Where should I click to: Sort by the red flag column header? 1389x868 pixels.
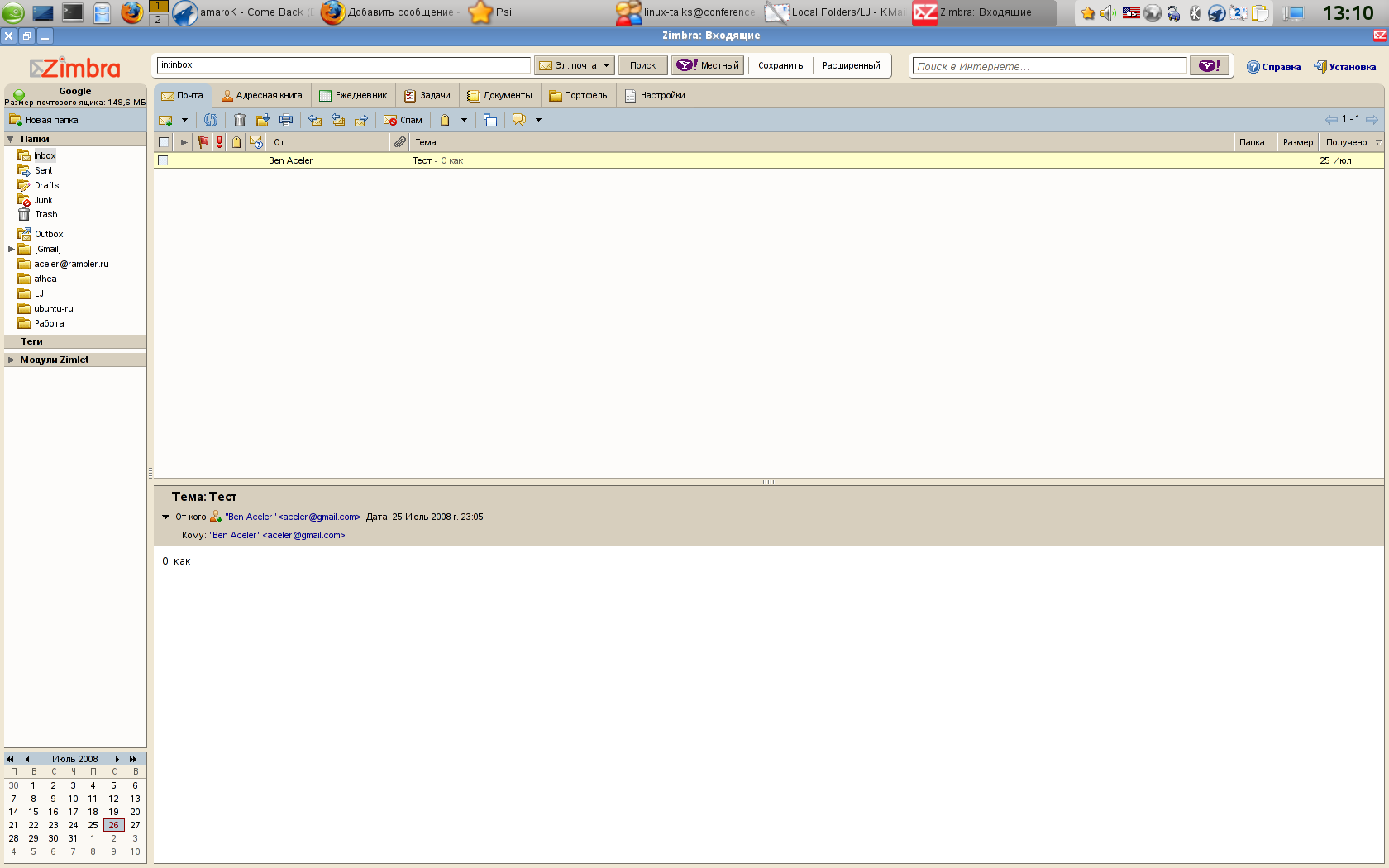(203, 142)
